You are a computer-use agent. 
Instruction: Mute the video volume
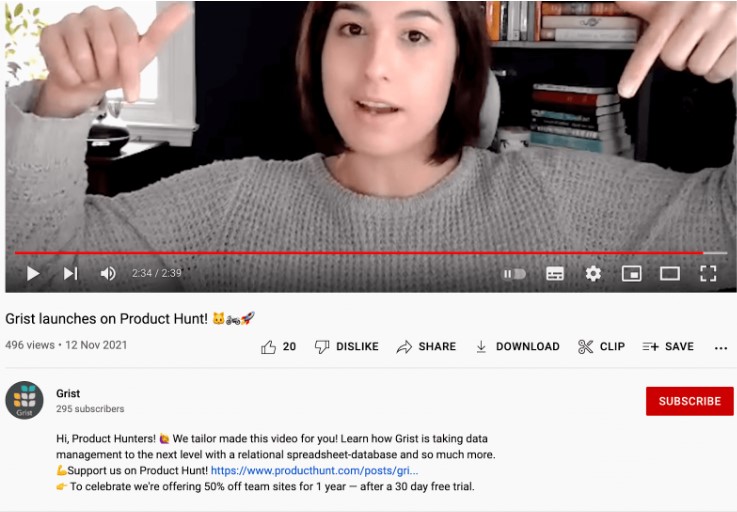pyautogui.click(x=108, y=273)
